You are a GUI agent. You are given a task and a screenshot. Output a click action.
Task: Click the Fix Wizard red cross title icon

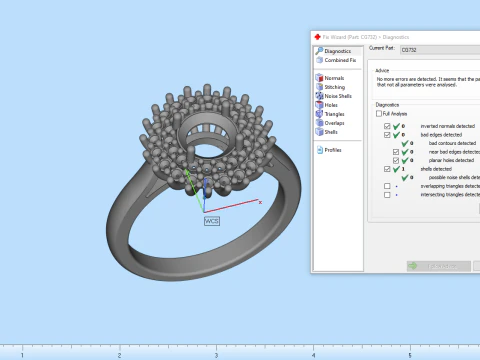click(317, 37)
